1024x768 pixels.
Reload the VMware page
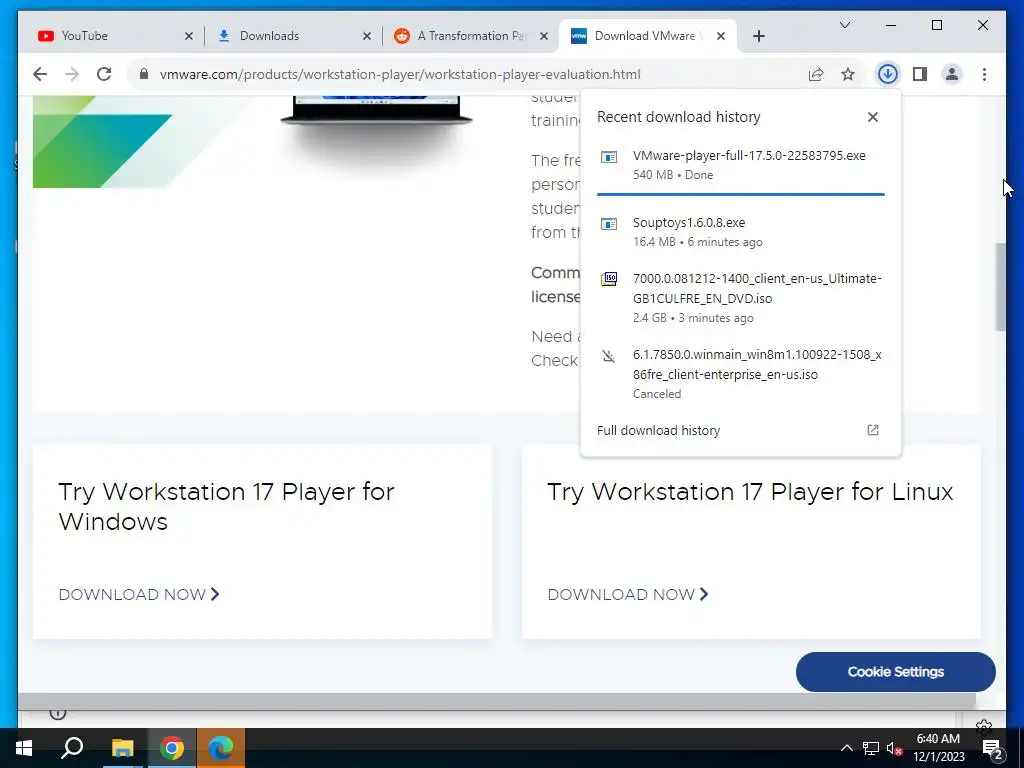[x=104, y=74]
